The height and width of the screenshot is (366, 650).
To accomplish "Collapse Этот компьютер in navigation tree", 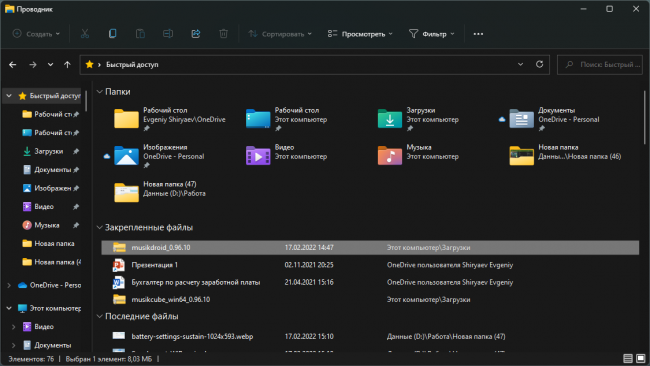I will coord(9,308).
